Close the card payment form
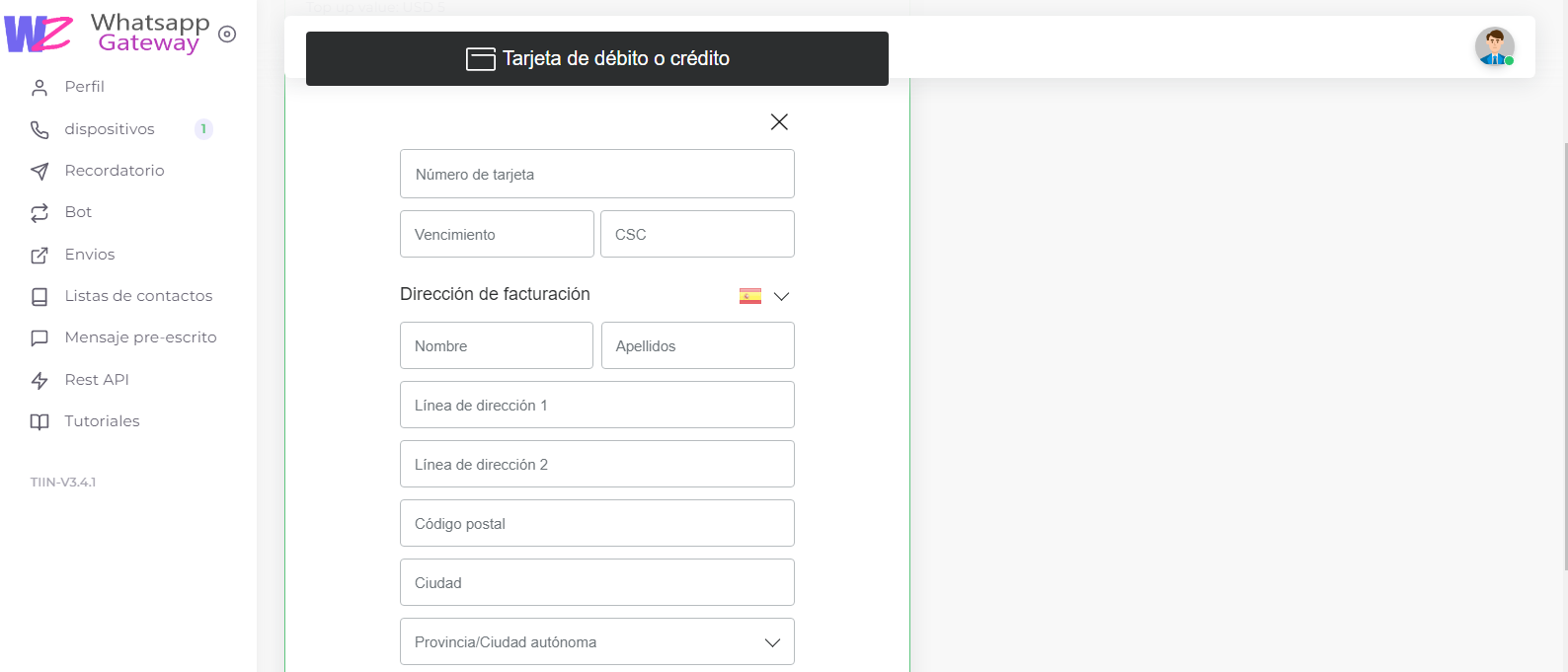Screen dimensions: 1568x672 click(779, 122)
